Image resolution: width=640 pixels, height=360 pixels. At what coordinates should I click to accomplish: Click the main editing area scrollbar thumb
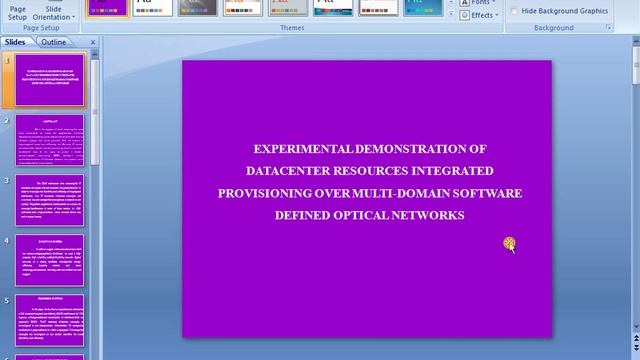coord(636,65)
